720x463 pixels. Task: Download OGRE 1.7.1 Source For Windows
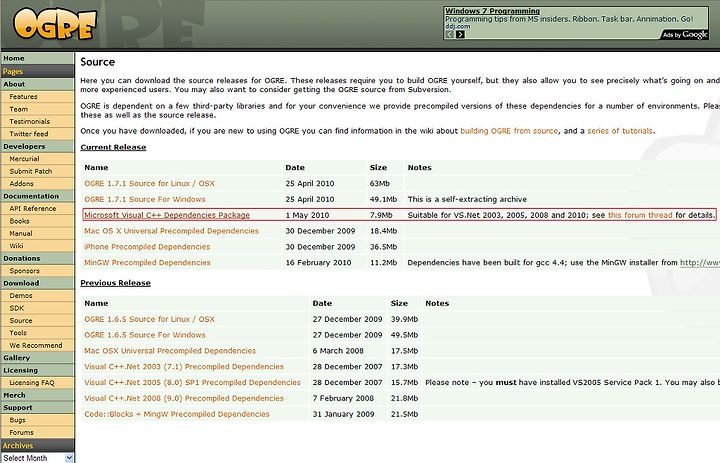(x=145, y=199)
